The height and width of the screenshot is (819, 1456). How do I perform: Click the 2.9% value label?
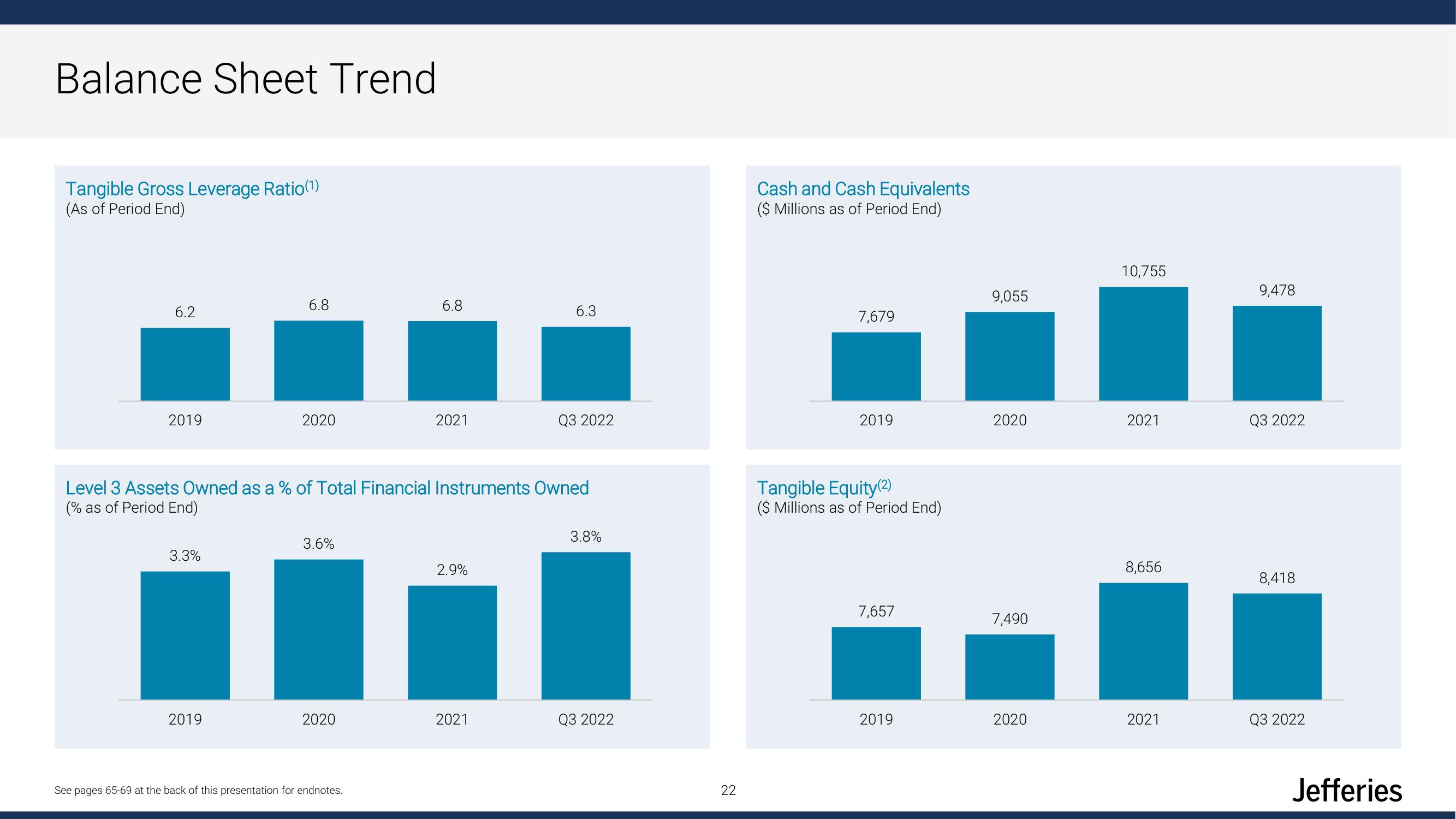click(x=452, y=569)
